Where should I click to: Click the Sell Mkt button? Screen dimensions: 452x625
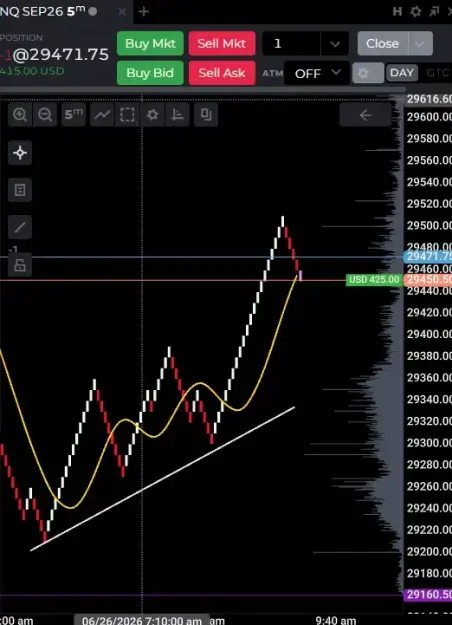(222, 43)
